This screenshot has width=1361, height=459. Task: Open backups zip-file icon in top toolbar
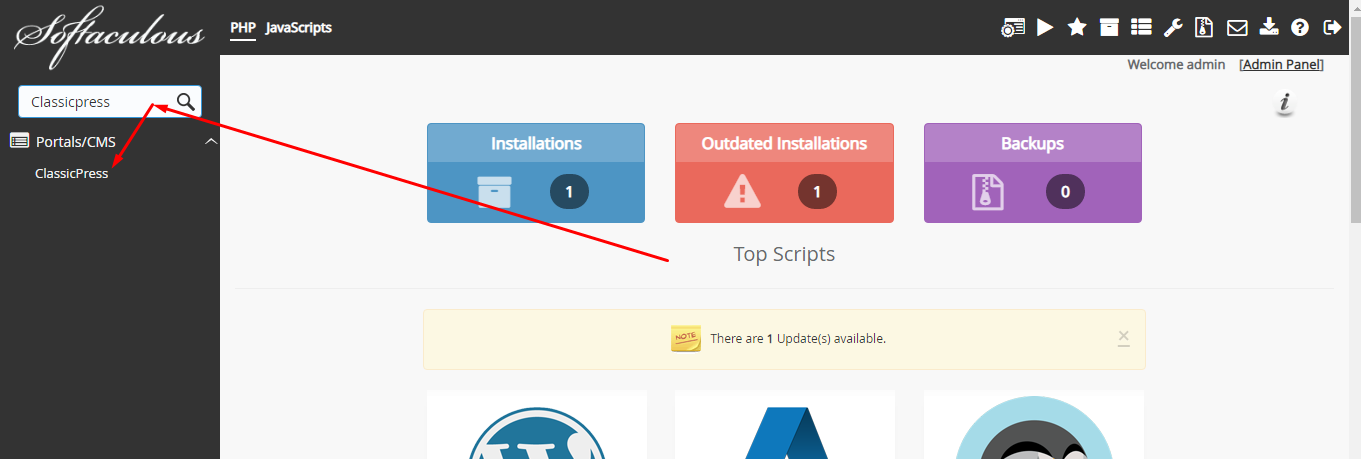[x=1204, y=27]
